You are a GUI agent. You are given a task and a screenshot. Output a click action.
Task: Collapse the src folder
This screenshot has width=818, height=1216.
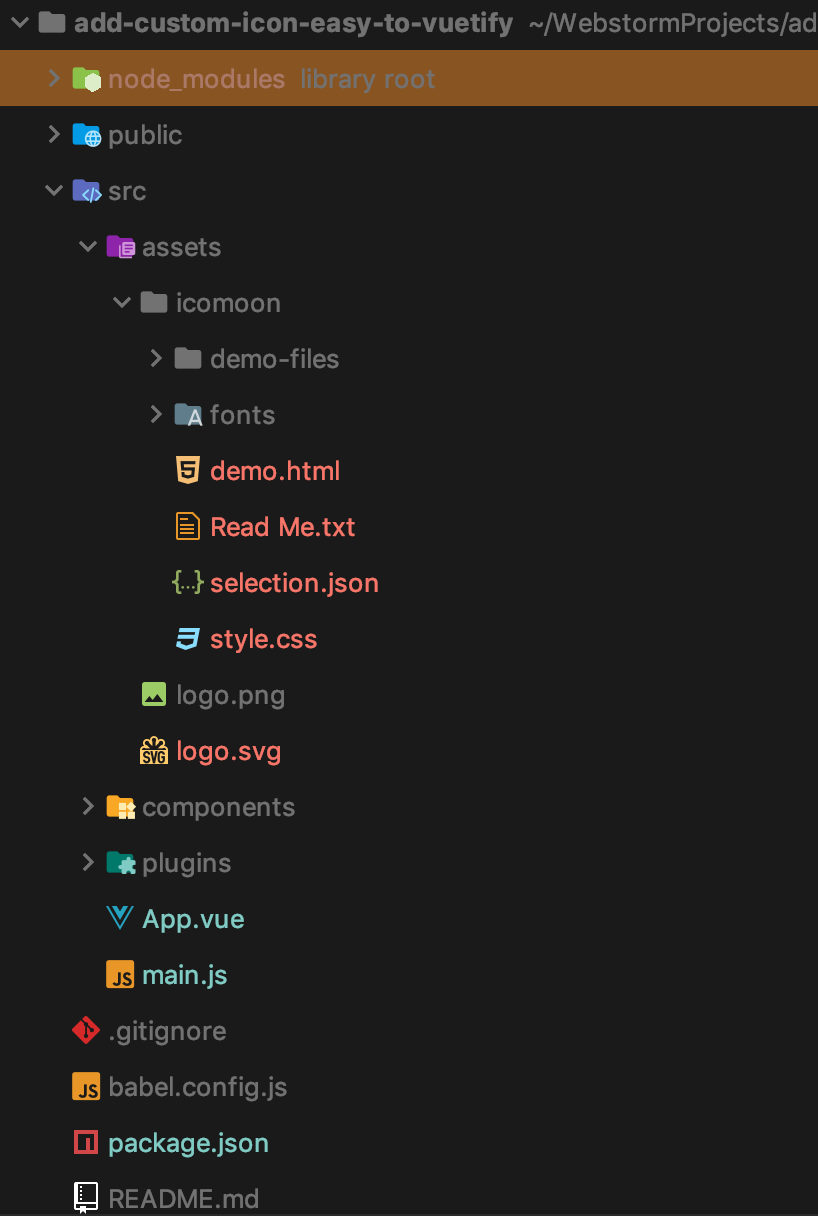click(54, 191)
